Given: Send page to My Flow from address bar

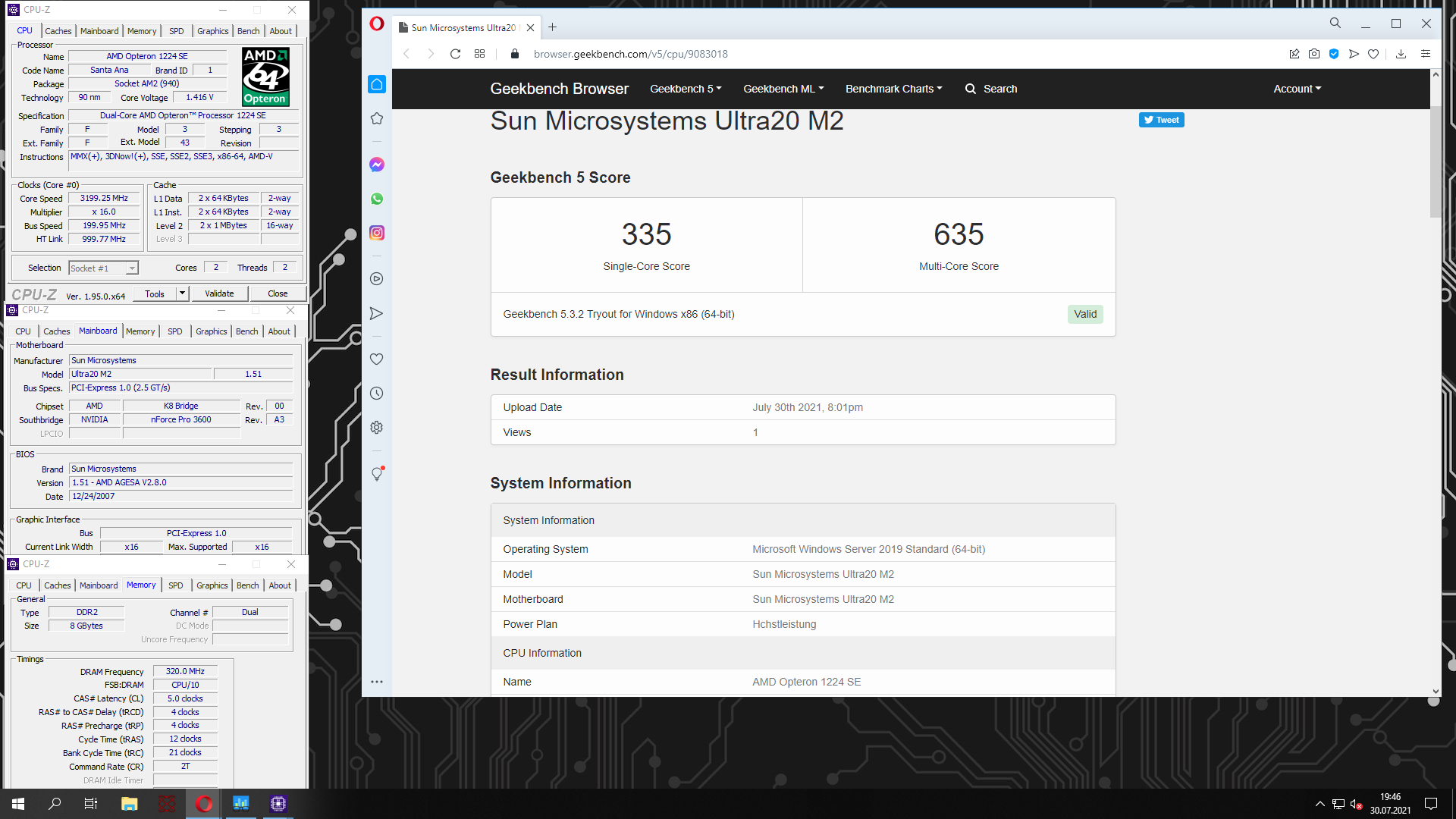Looking at the screenshot, I should coord(1354,54).
